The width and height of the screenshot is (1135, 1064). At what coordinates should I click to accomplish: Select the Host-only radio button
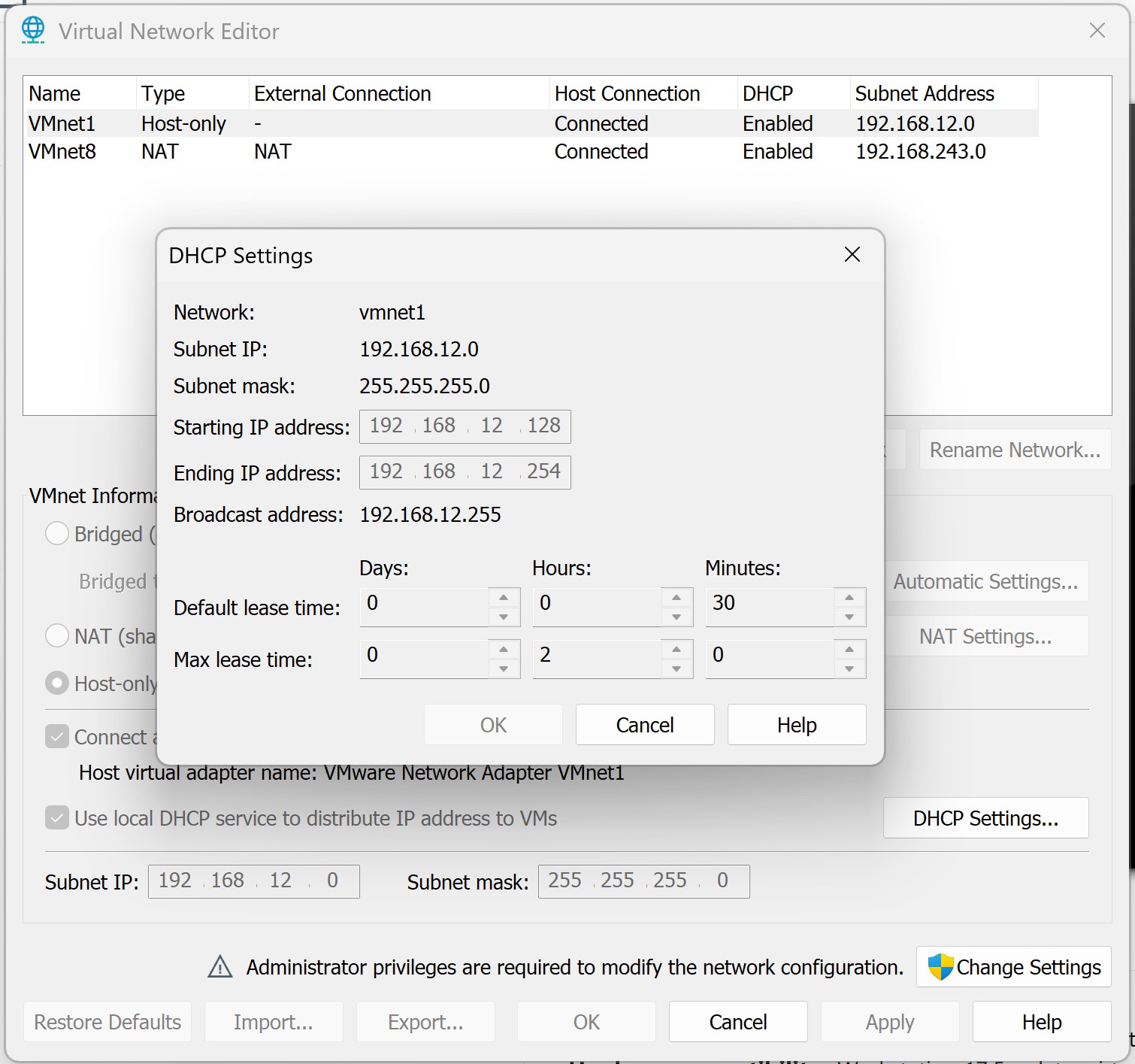coord(57,684)
